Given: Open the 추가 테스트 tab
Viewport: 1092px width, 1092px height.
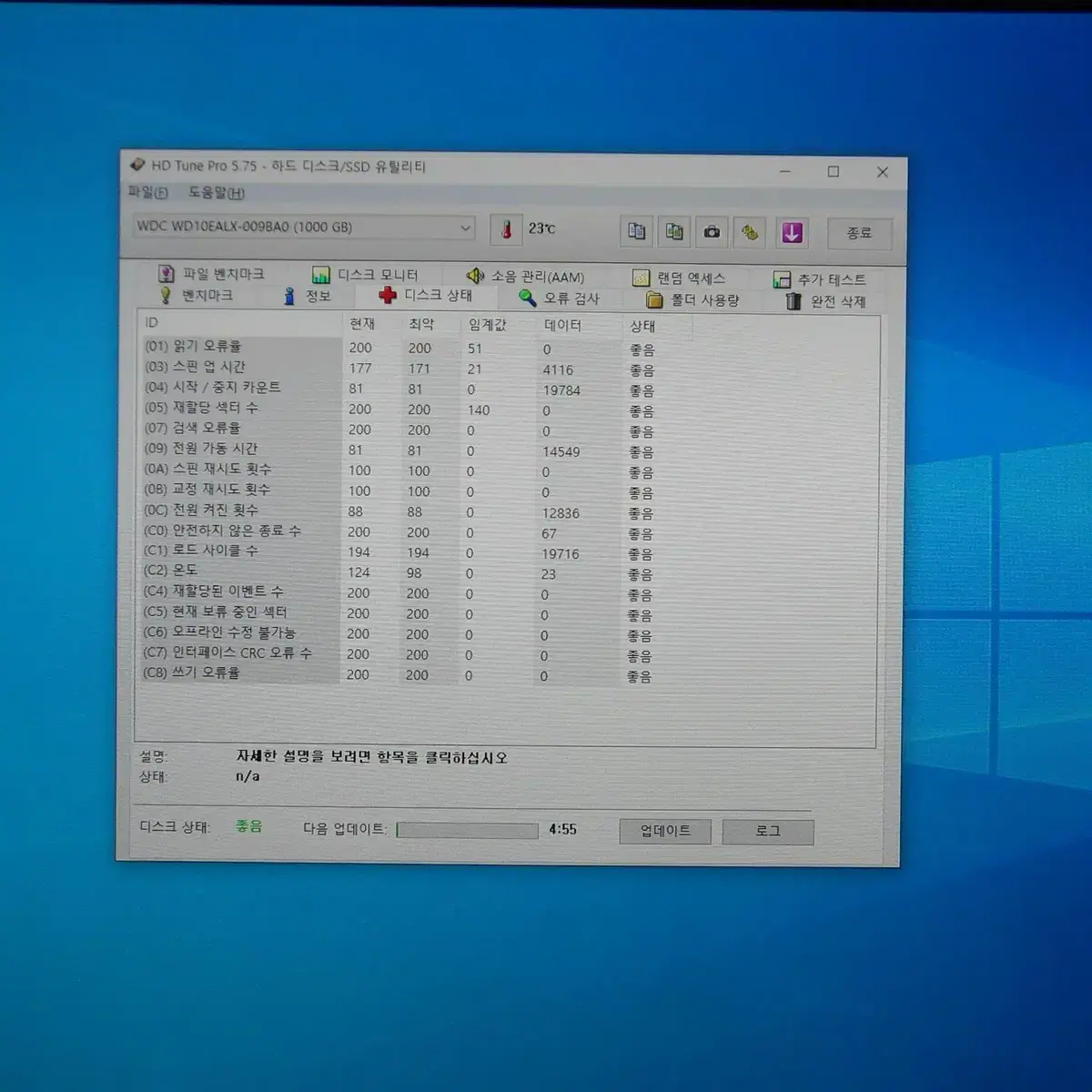Looking at the screenshot, I should tap(819, 279).
